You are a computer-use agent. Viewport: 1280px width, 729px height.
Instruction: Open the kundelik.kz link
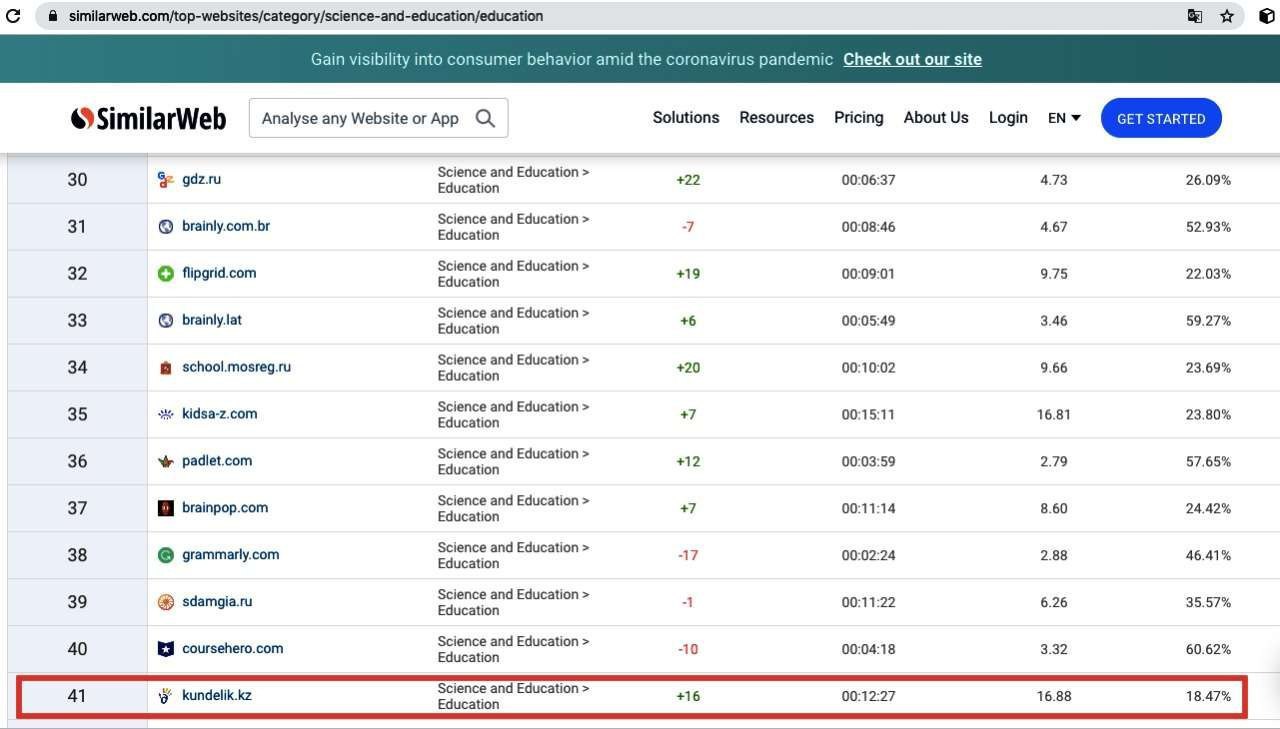217,695
